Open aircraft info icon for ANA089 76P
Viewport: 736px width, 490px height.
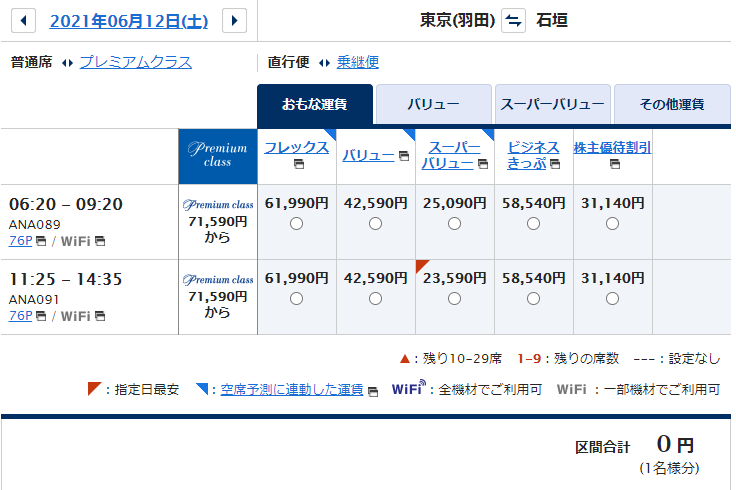(x=41, y=241)
